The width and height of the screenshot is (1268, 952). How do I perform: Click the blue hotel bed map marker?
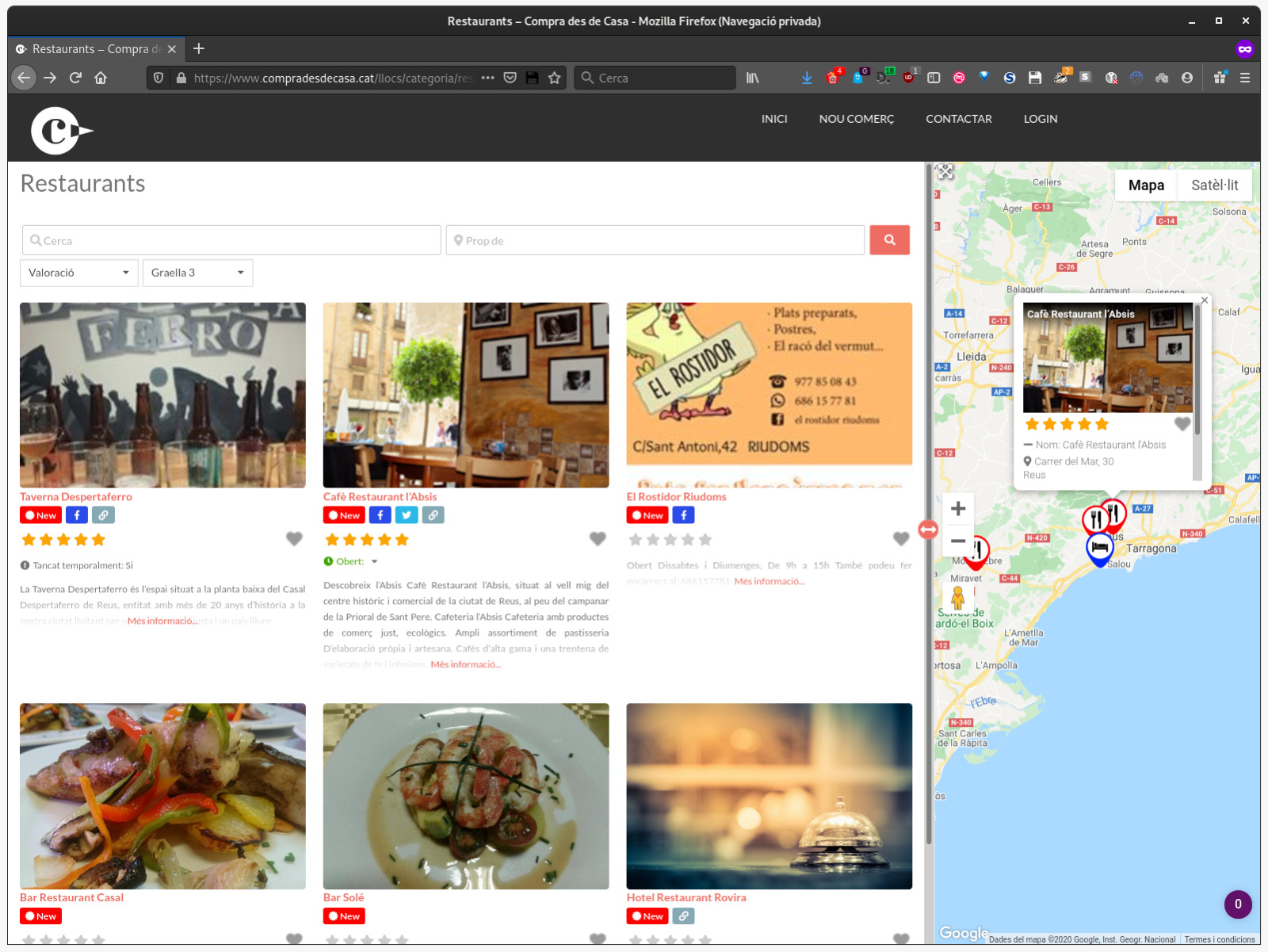pyautogui.click(x=1099, y=549)
